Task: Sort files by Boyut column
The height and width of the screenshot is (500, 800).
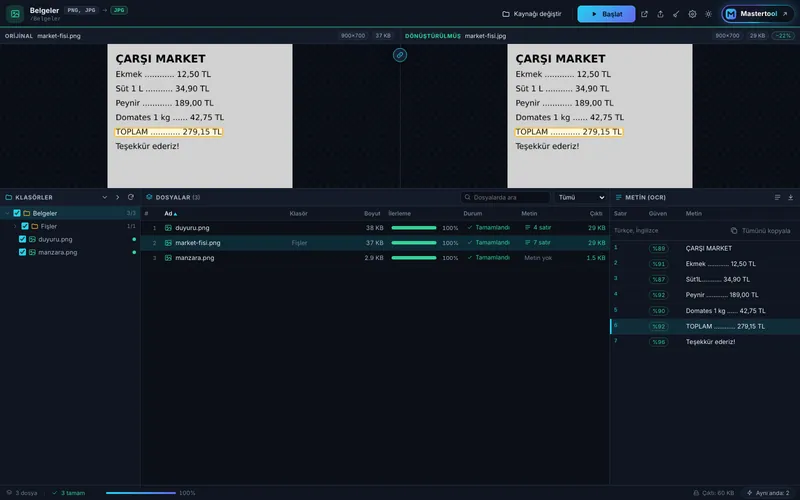Action: pos(372,214)
